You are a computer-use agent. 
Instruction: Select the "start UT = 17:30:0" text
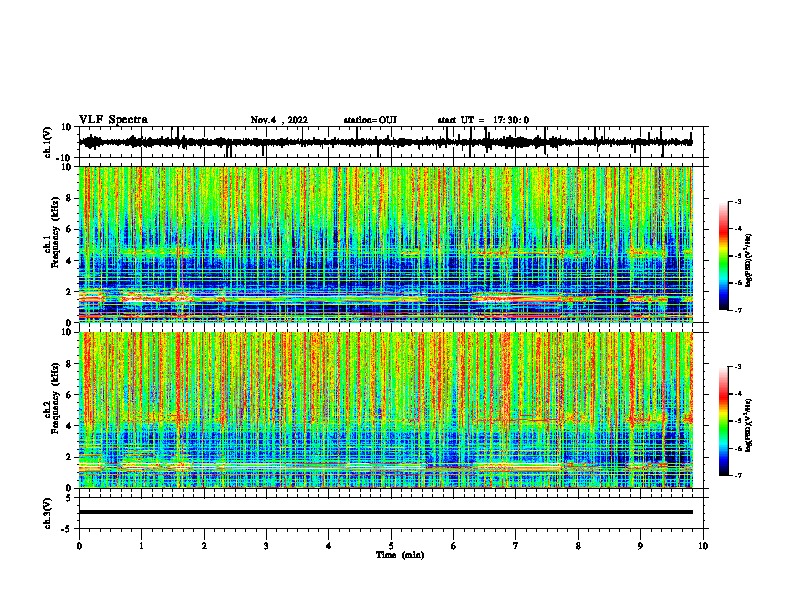tap(483, 120)
